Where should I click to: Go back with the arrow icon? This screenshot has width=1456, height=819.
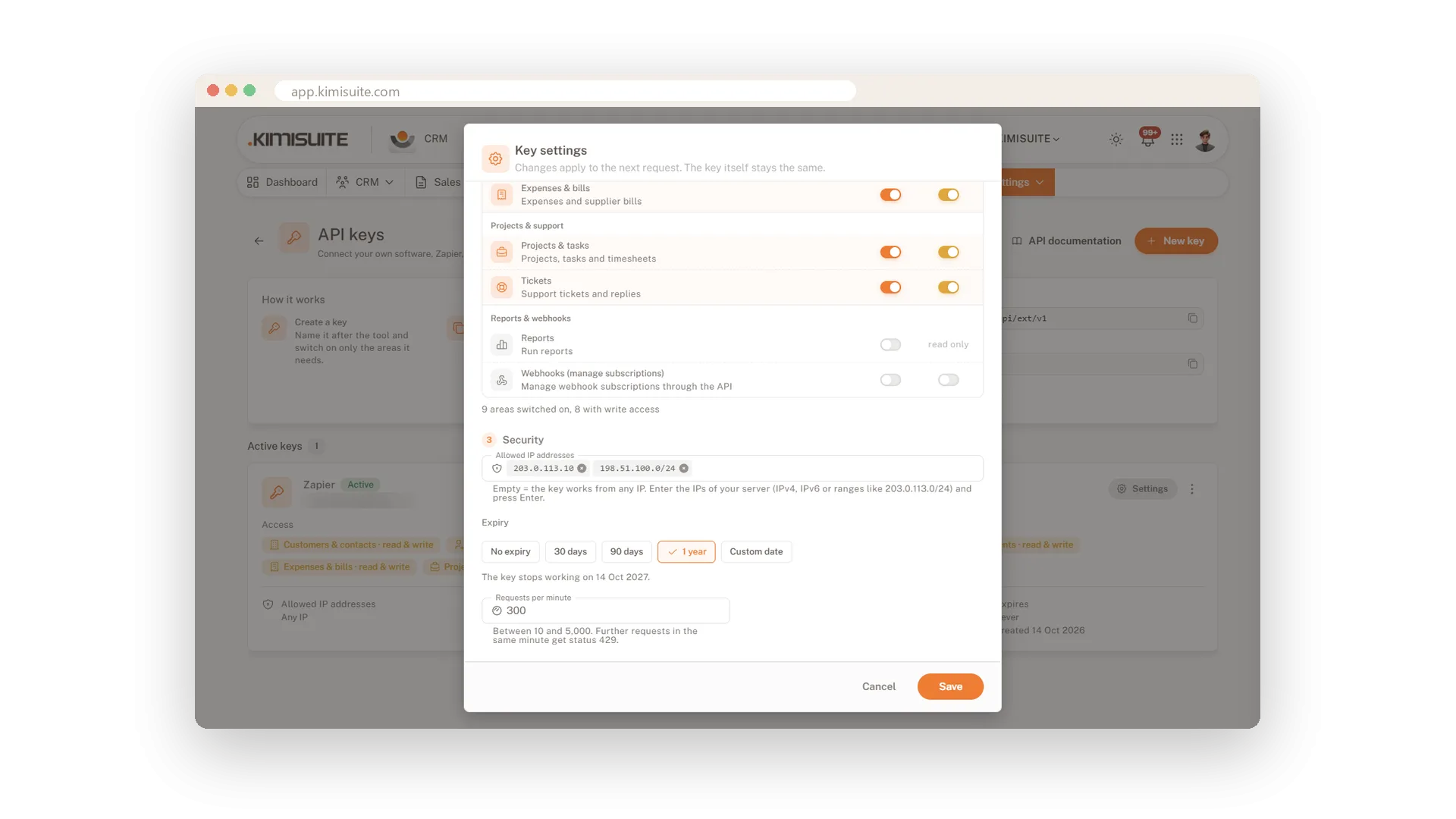[x=259, y=241]
